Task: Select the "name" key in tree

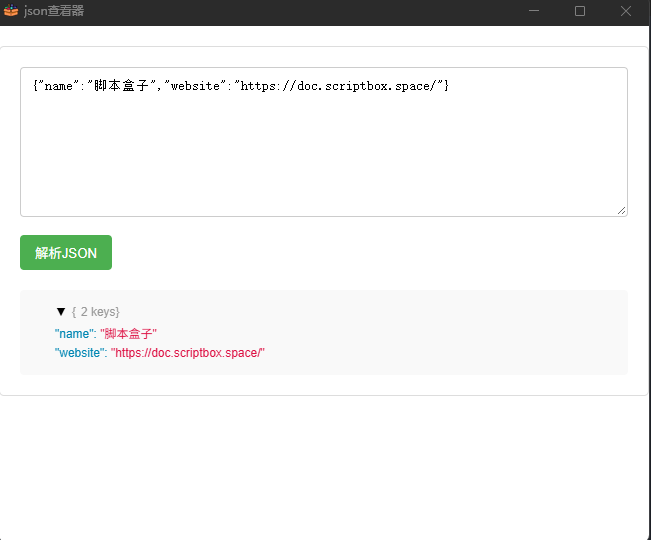Action: pos(75,334)
